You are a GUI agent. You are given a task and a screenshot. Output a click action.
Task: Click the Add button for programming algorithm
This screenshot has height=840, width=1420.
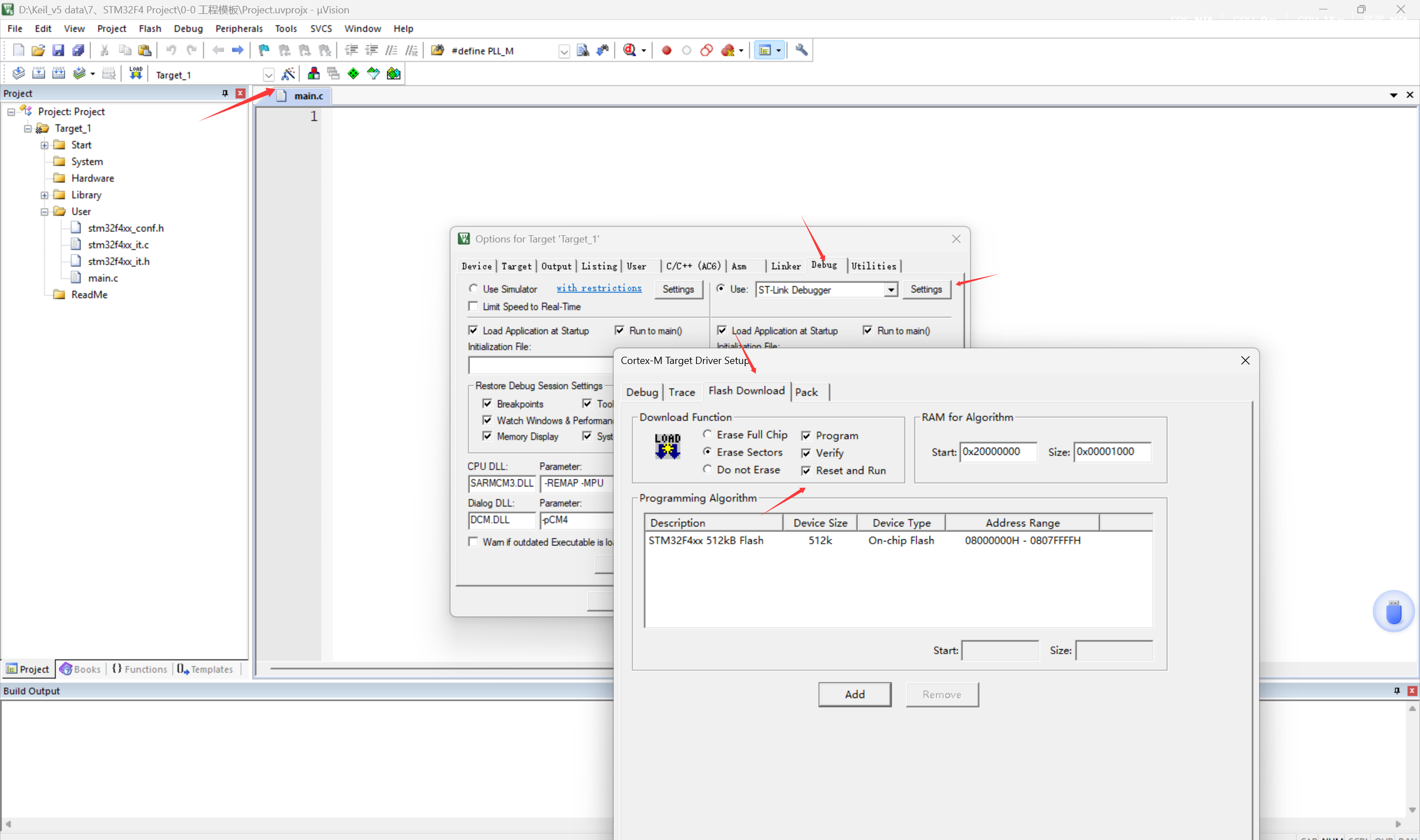[854, 695]
